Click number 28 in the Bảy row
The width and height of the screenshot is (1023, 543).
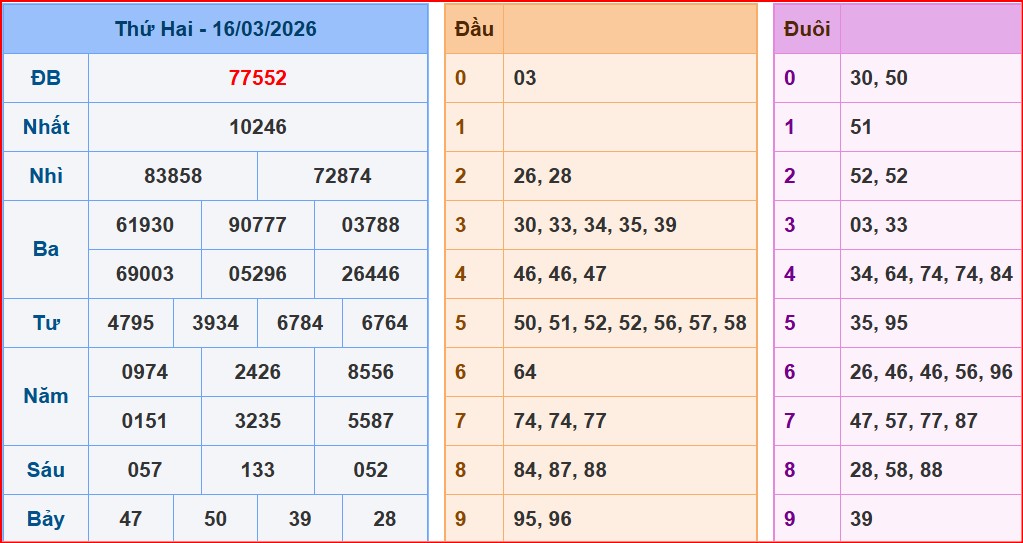tap(385, 519)
